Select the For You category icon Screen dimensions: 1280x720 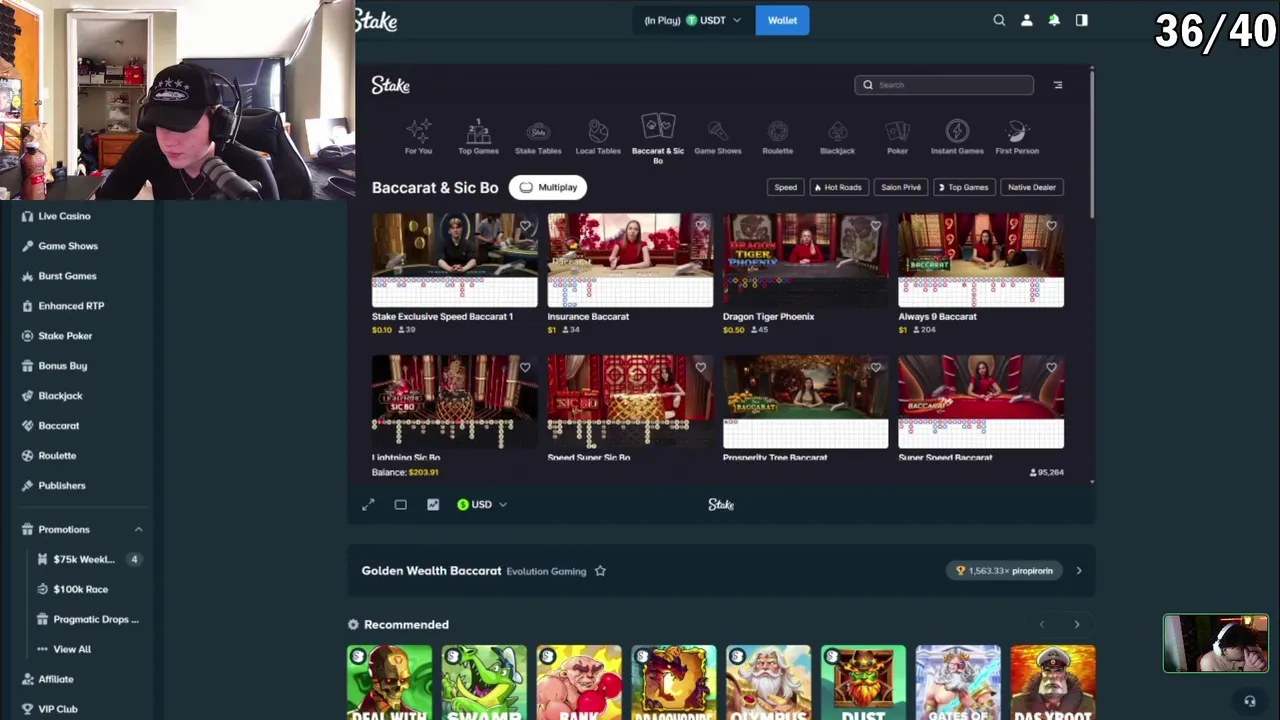pyautogui.click(x=418, y=136)
